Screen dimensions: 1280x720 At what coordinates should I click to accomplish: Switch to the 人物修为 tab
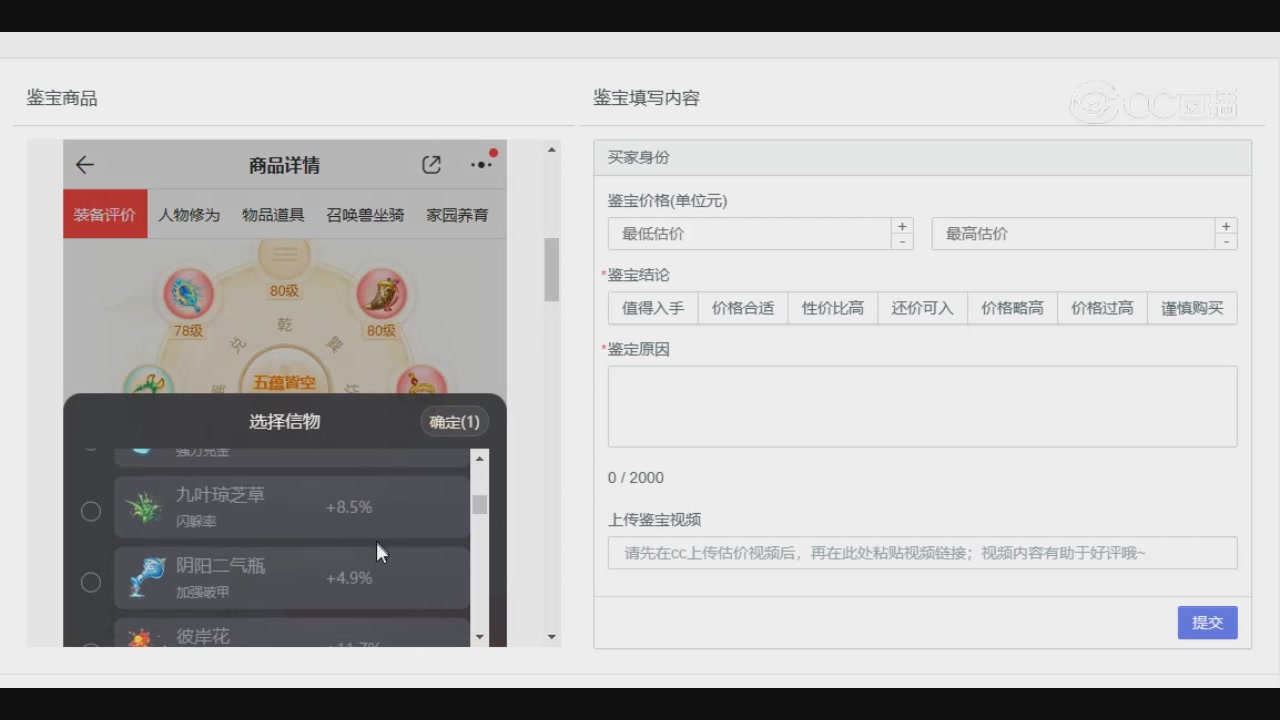(x=189, y=214)
